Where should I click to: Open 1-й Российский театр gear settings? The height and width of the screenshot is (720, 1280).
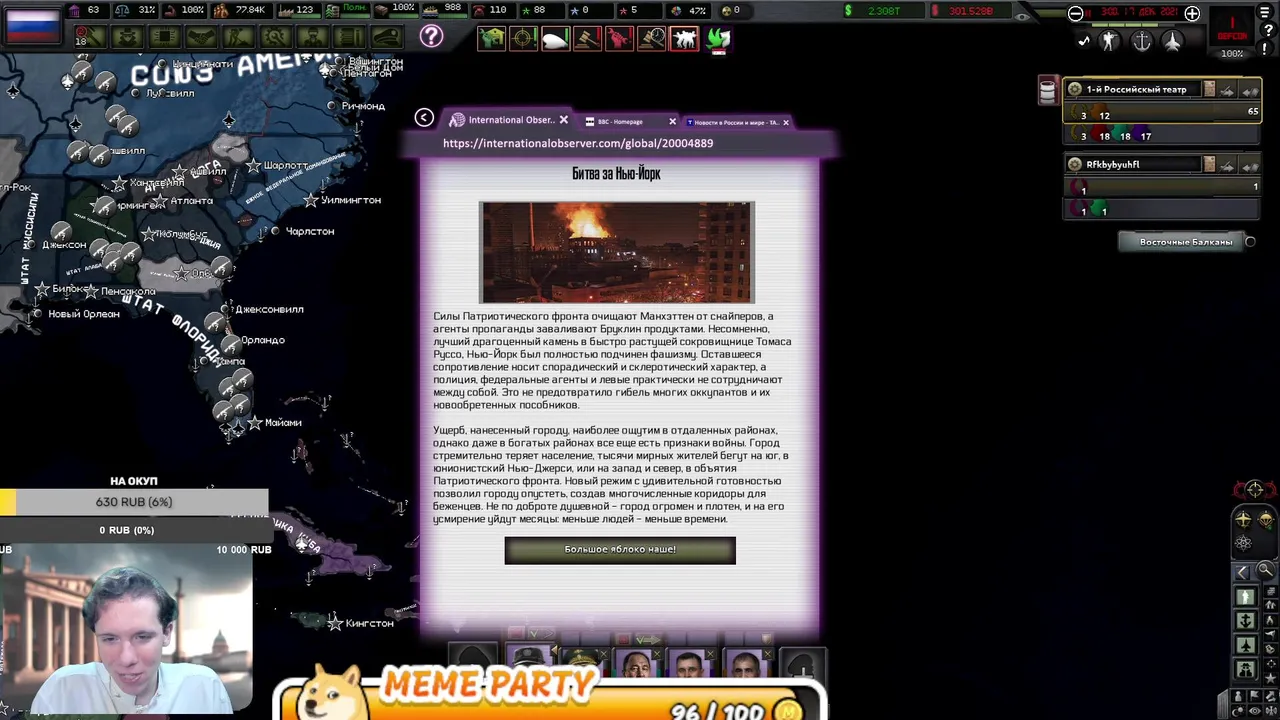(x=1075, y=89)
